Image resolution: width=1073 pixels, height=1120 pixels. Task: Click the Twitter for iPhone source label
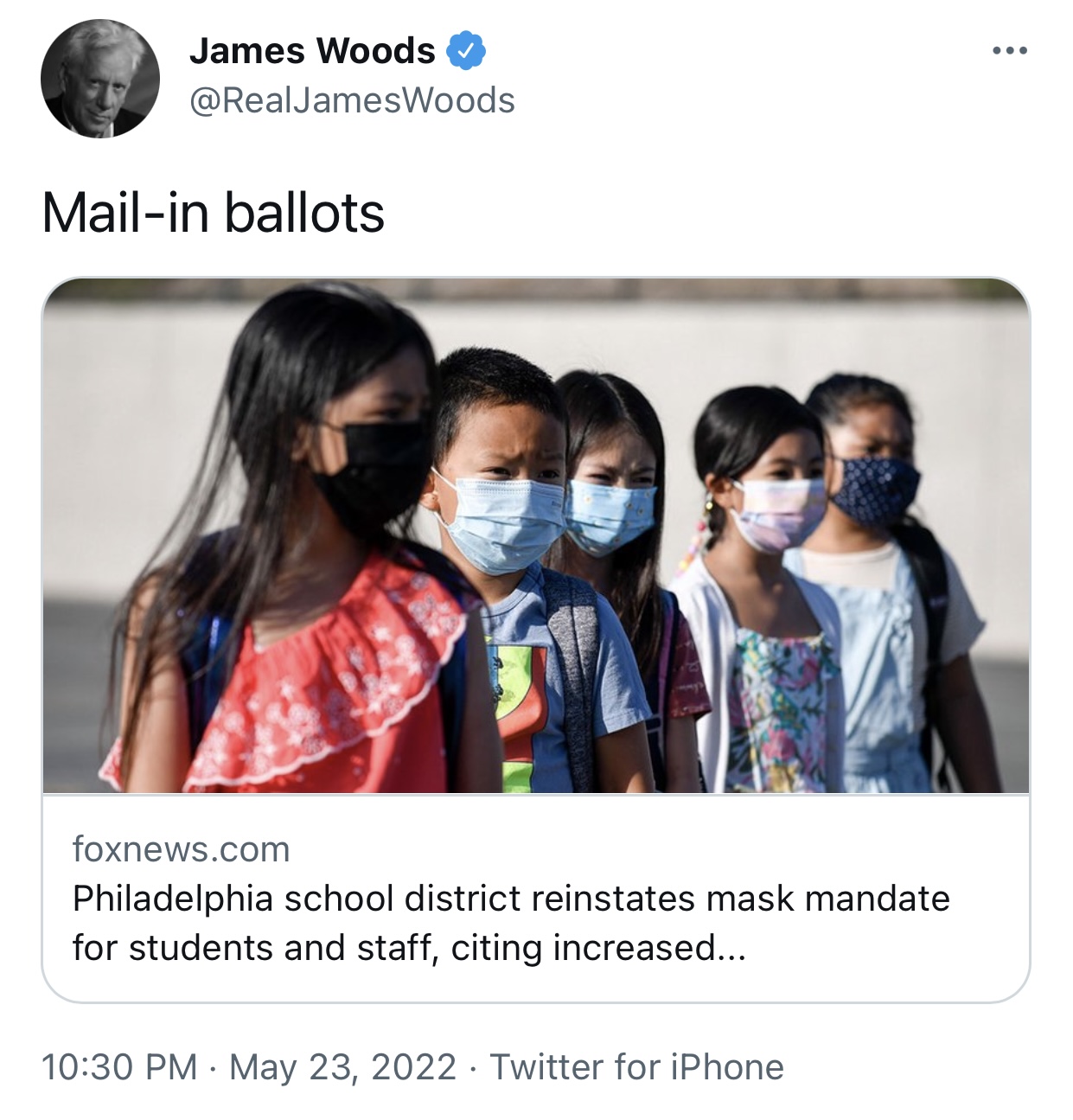pos(637,1067)
